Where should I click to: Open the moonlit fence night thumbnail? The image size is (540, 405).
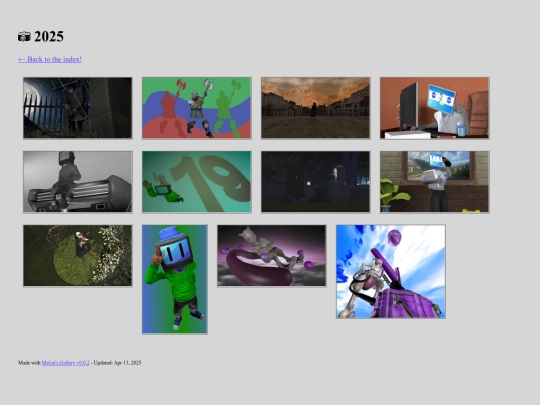(x=77, y=108)
